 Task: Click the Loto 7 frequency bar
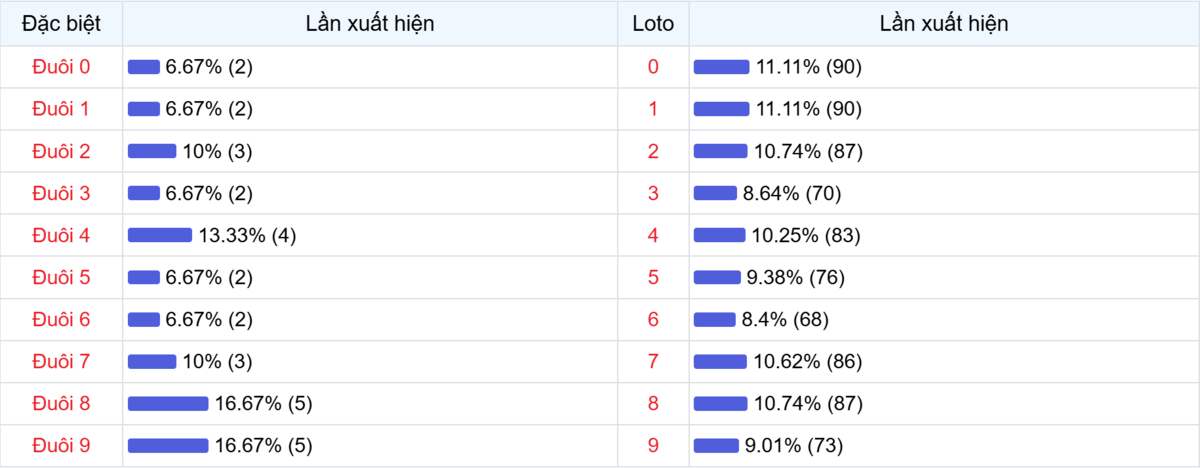pos(720,362)
